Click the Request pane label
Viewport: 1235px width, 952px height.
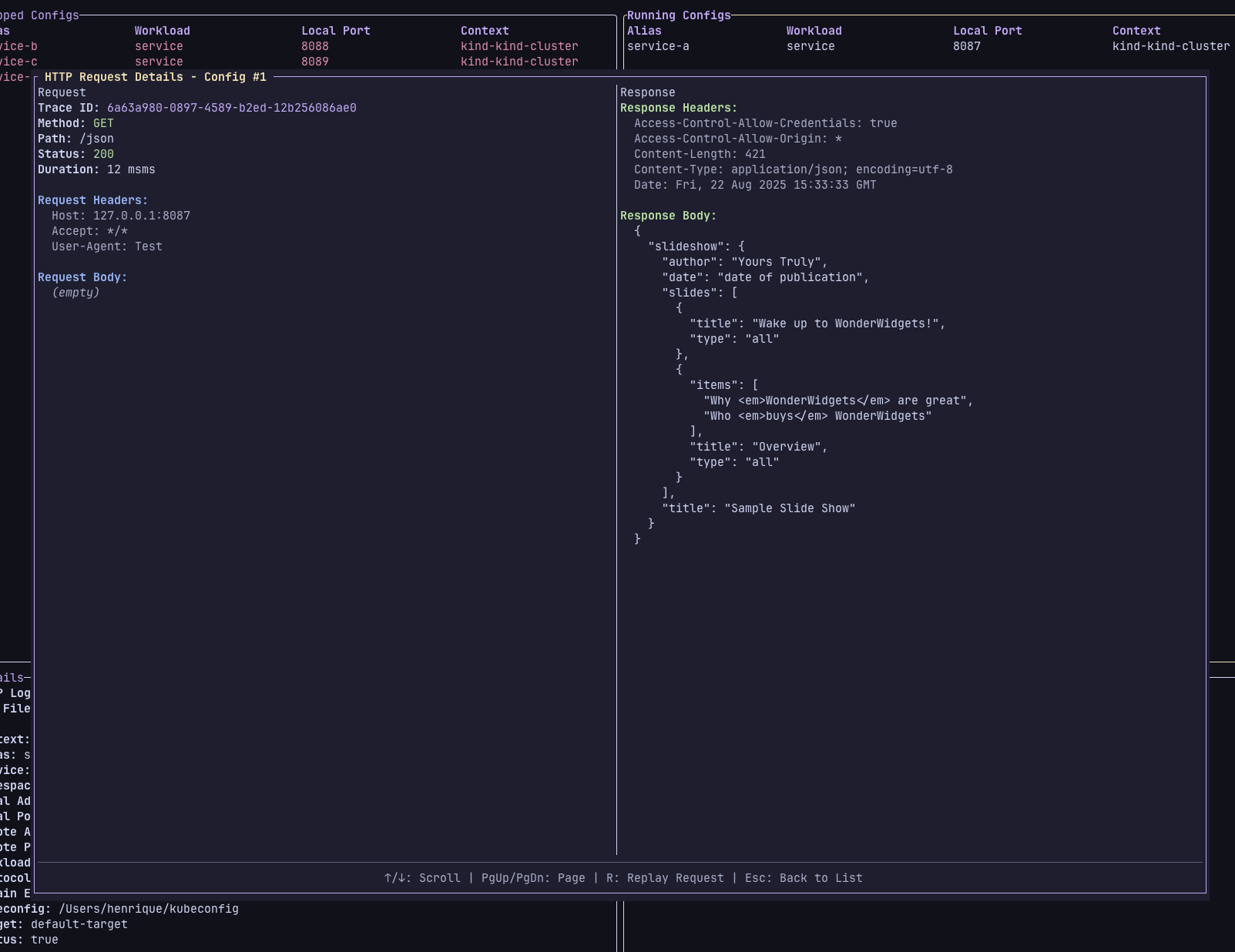62,92
